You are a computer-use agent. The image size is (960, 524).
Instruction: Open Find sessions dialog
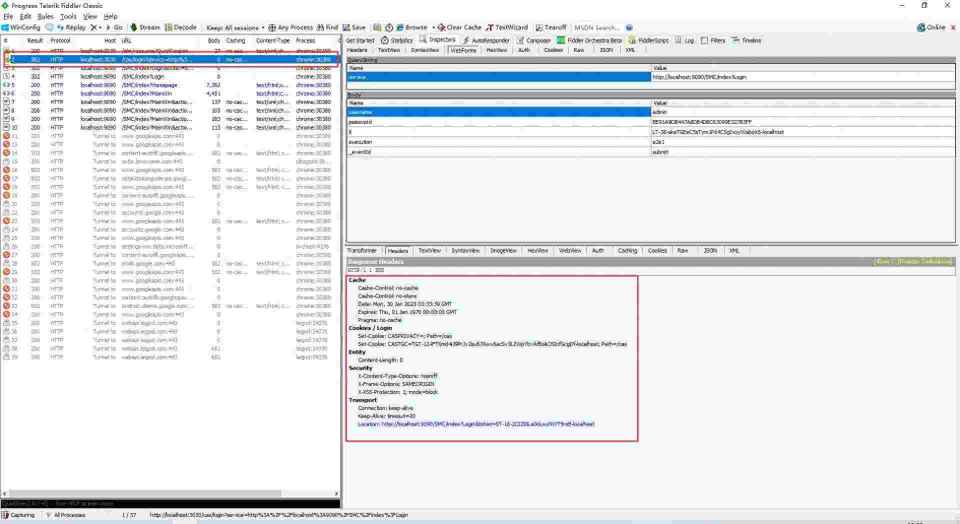328,28
